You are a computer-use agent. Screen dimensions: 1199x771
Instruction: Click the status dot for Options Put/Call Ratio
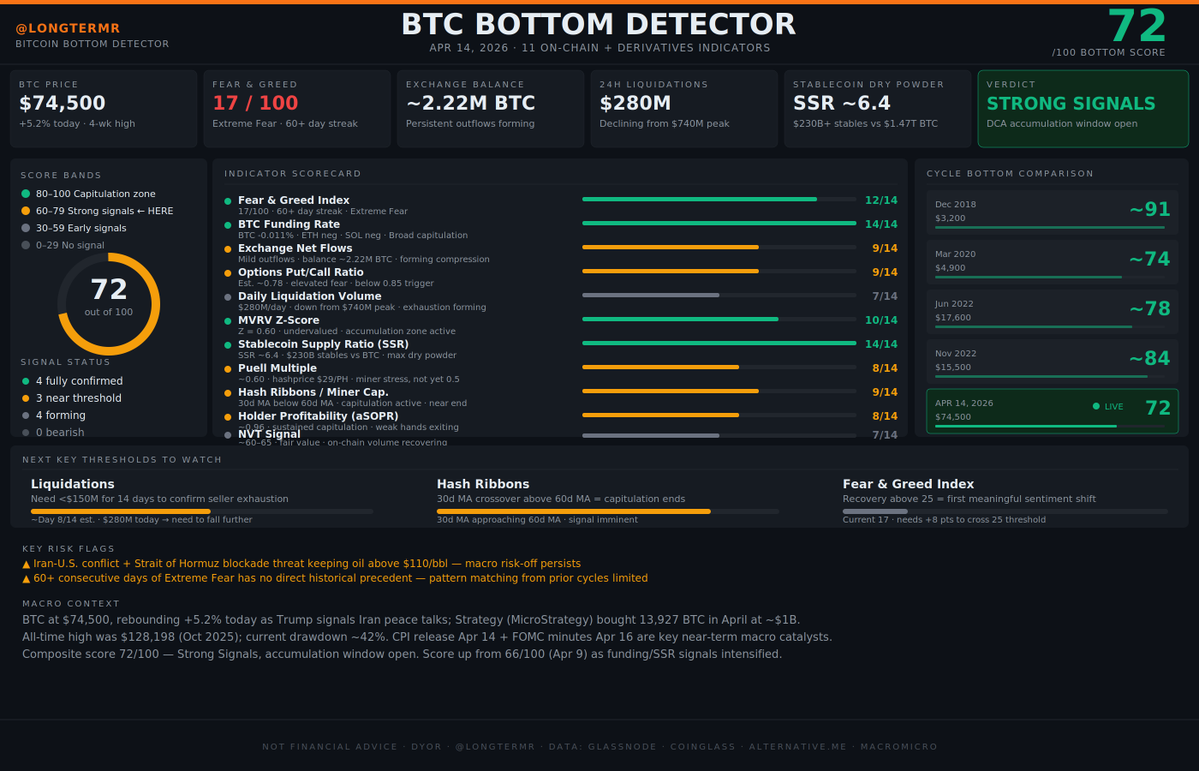pyautogui.click(x=228, y=273)
